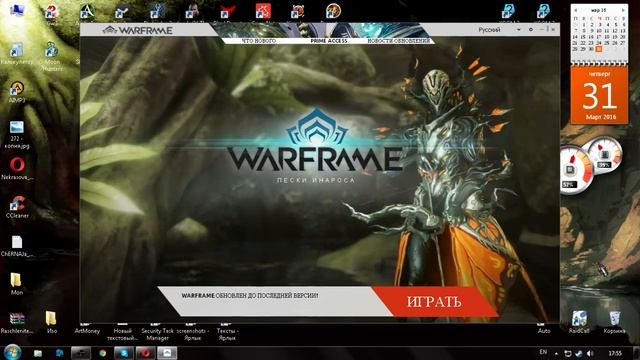Click the taskbar clock showing 17:55

[x=615, y=353]
